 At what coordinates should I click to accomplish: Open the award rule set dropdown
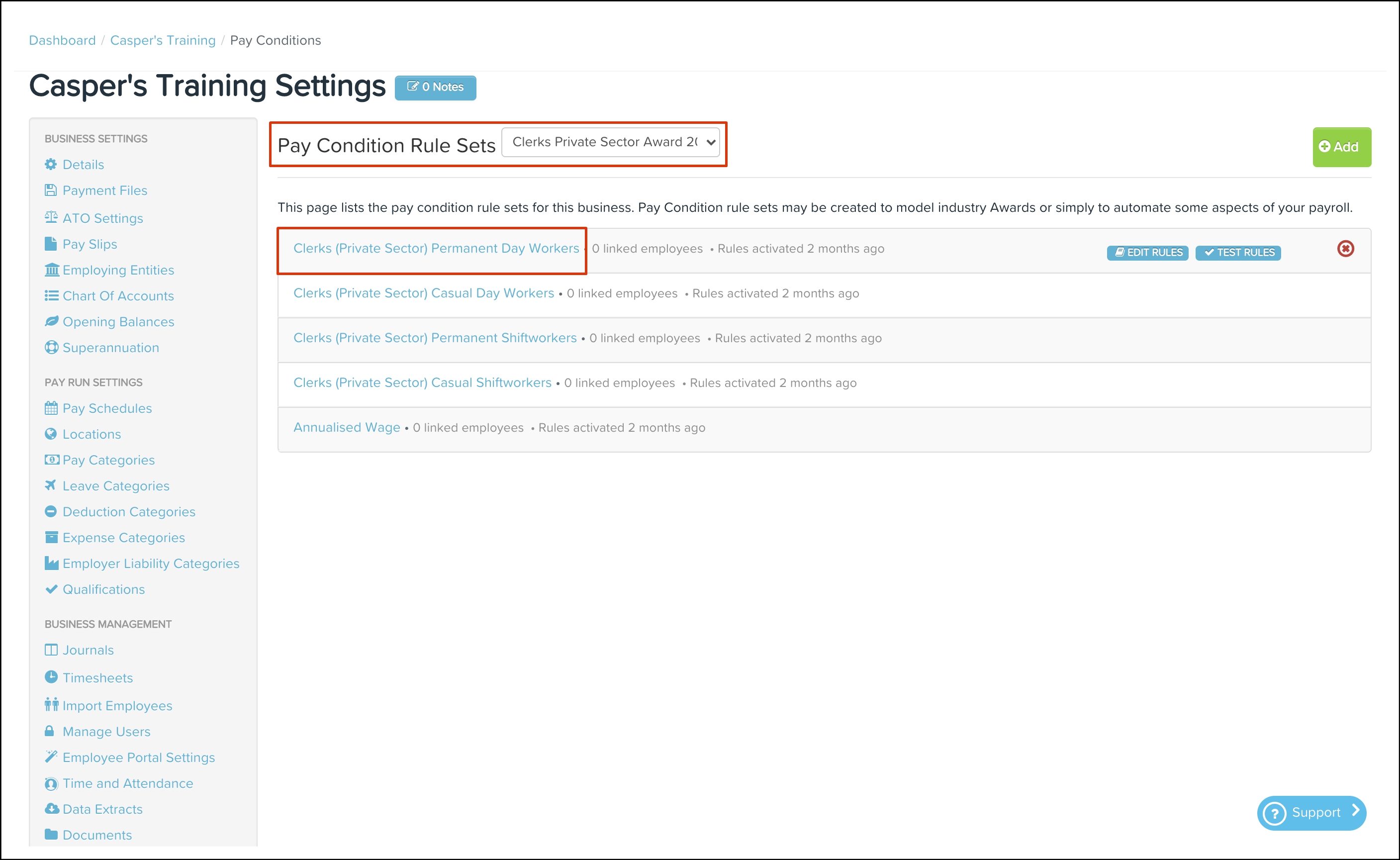tap(611, 142)
